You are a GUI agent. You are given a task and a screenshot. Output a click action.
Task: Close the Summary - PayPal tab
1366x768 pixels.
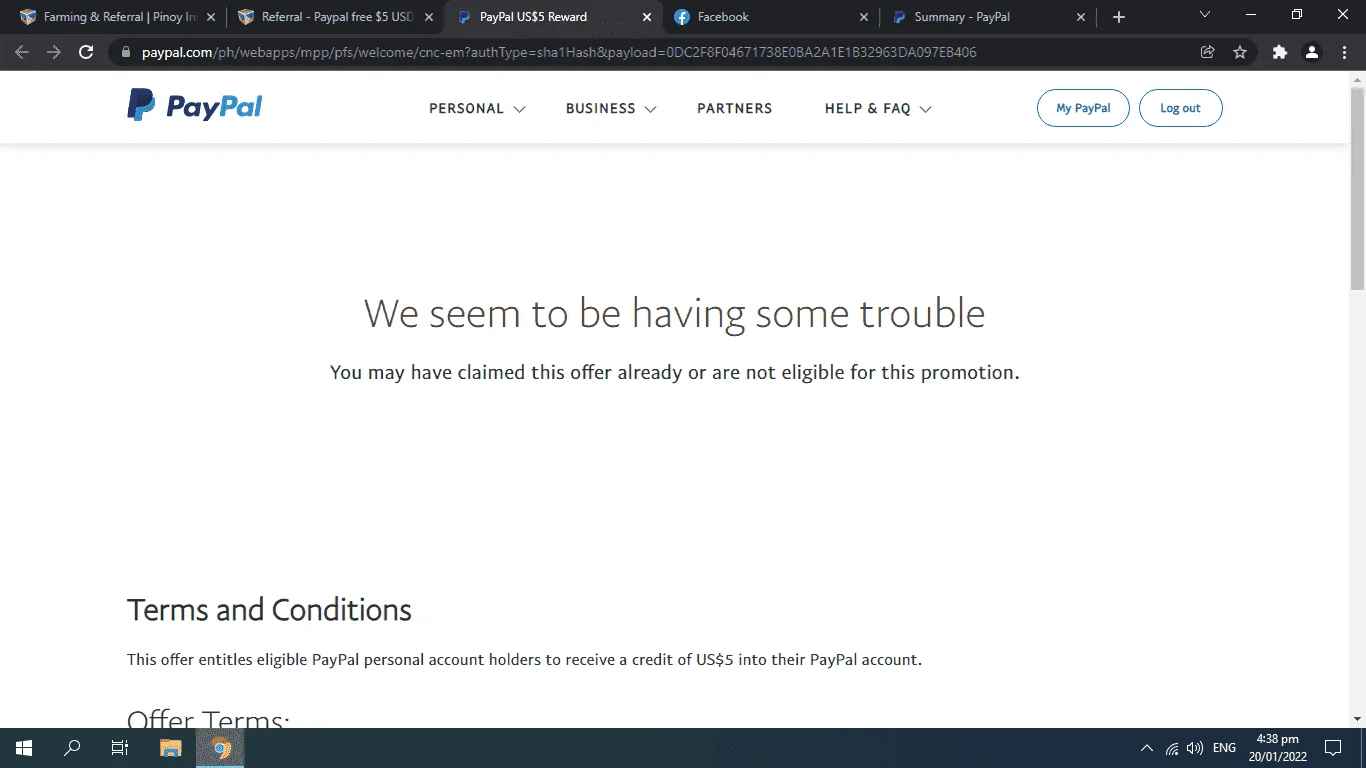tap(1082, 17)
